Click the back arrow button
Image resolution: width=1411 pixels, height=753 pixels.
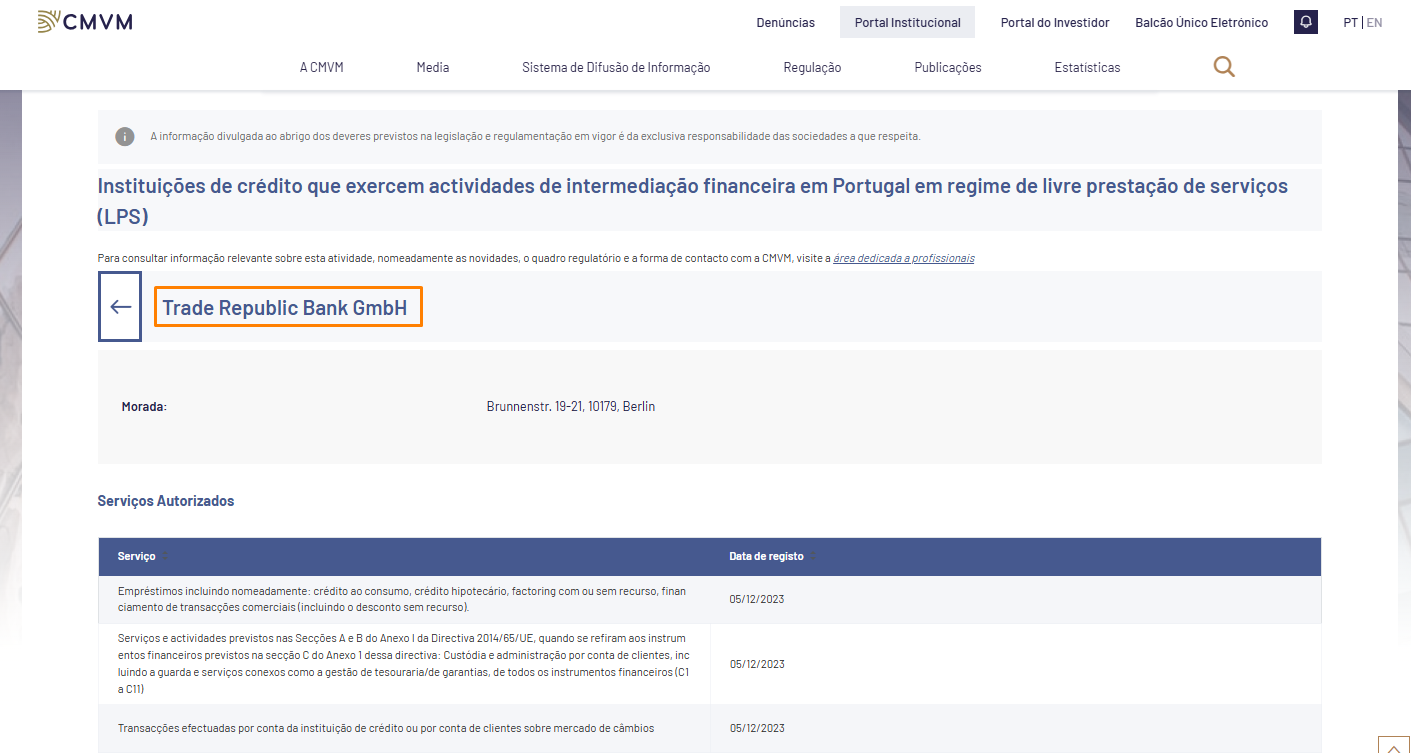point(120,306)
